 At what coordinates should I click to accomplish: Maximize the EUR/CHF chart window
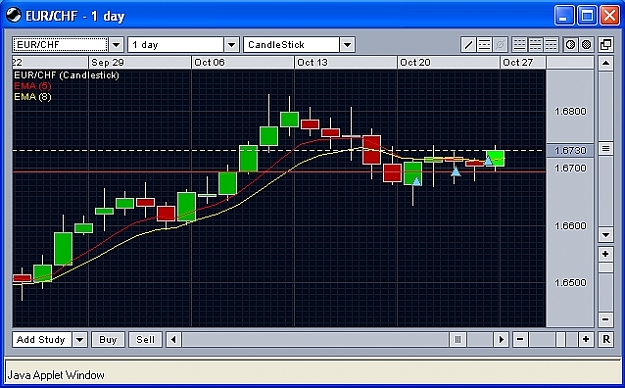(x=587, y=16)
